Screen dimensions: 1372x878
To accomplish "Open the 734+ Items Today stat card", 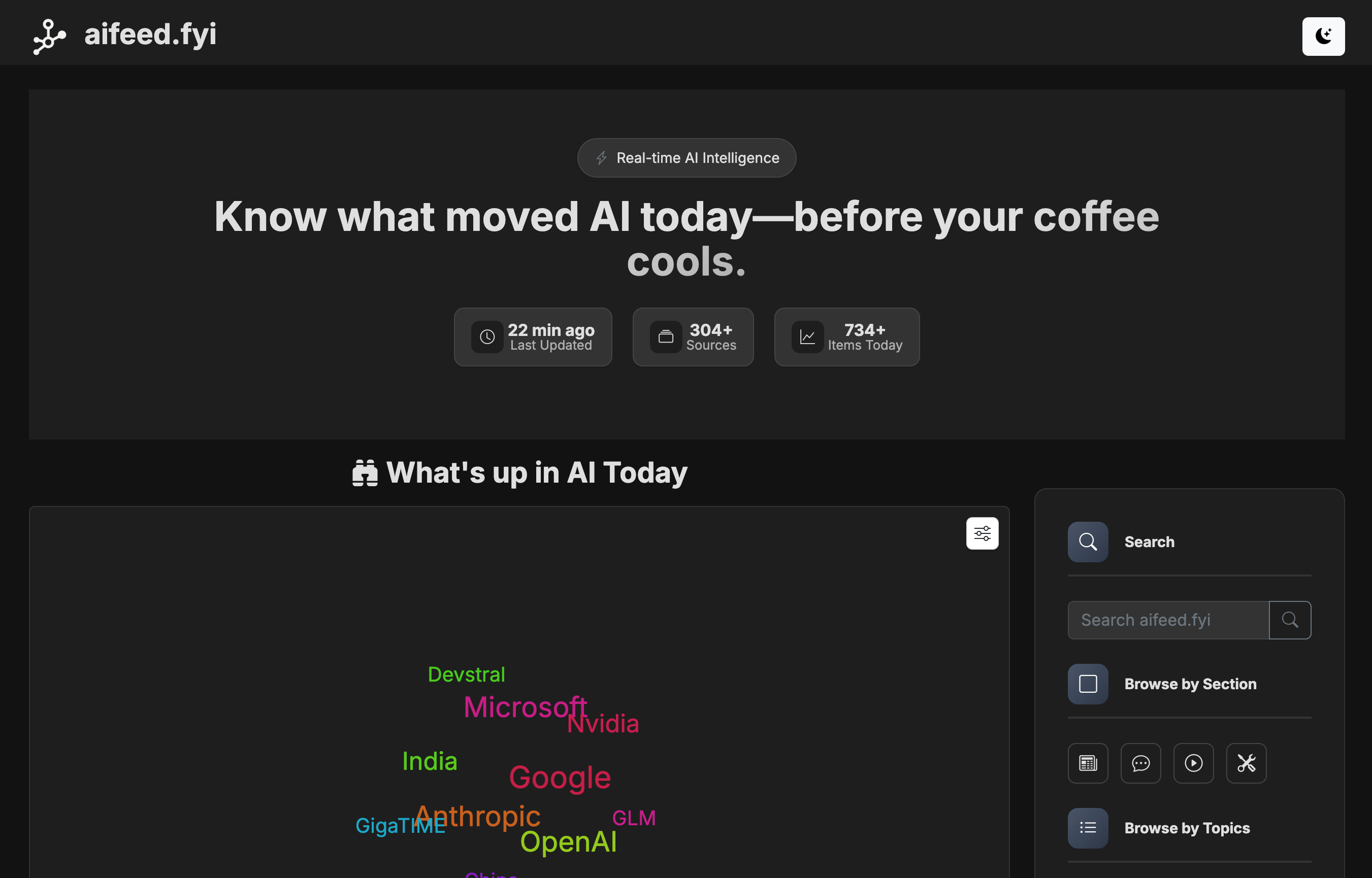I will tap(846, 337).
